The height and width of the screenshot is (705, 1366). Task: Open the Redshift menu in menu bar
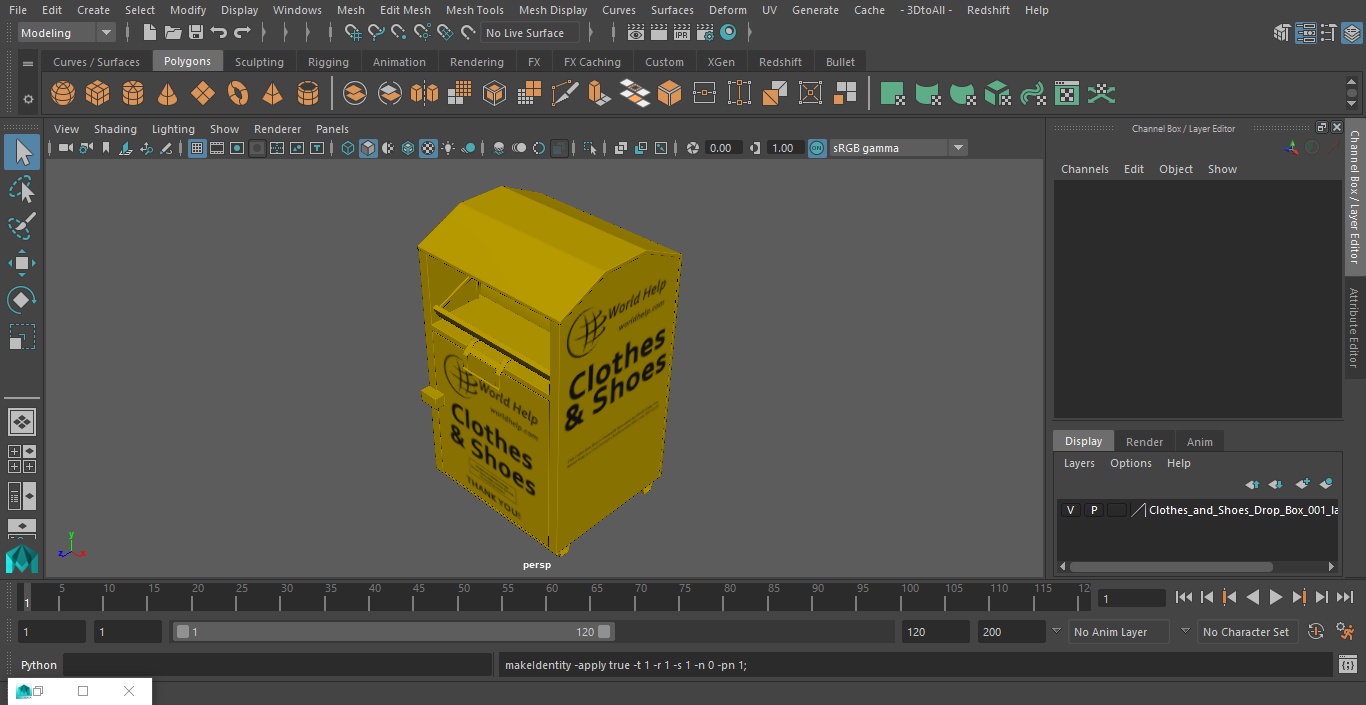click(x=988, y=10)
